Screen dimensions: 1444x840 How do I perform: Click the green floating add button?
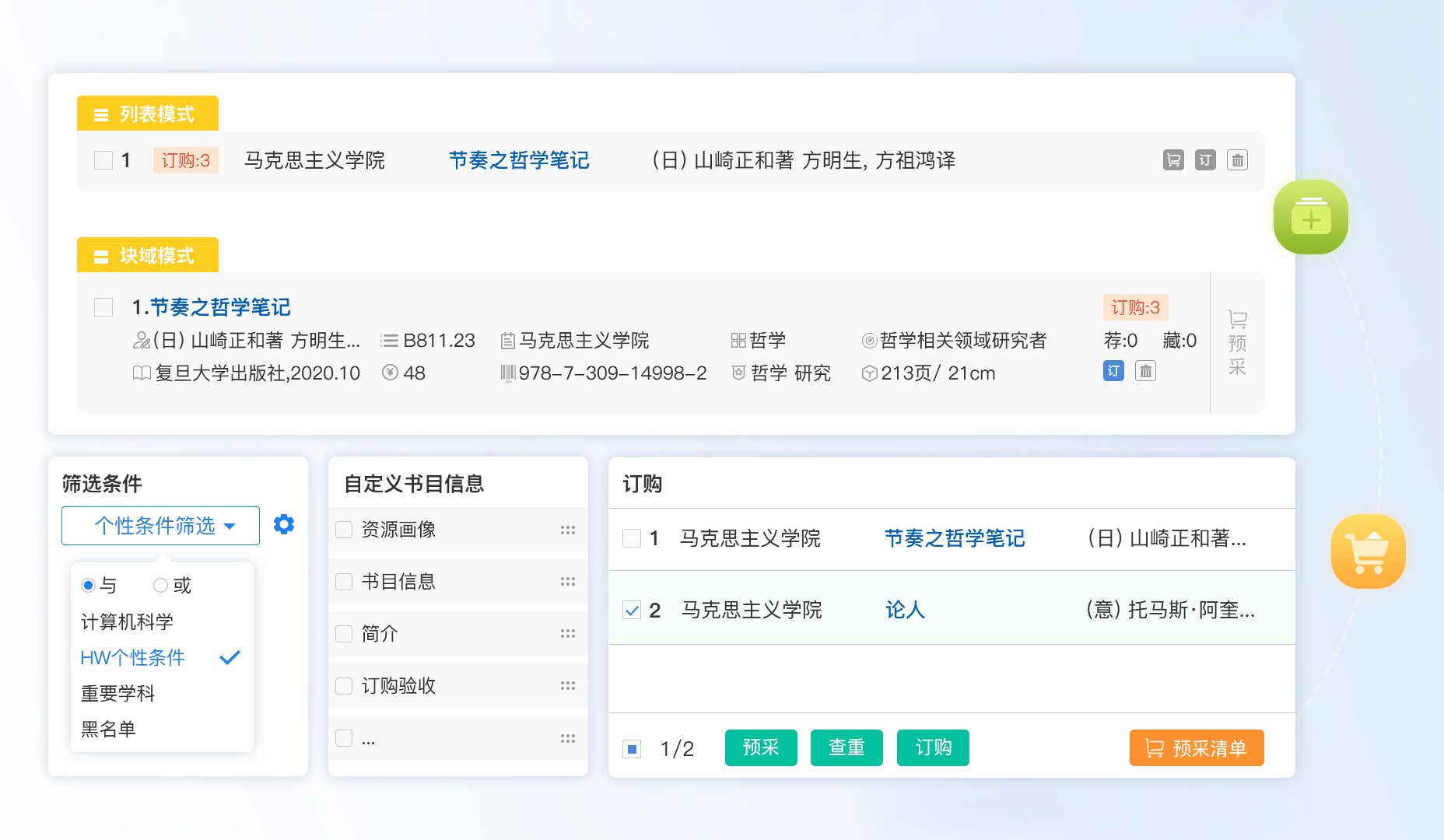point(1310,217)
